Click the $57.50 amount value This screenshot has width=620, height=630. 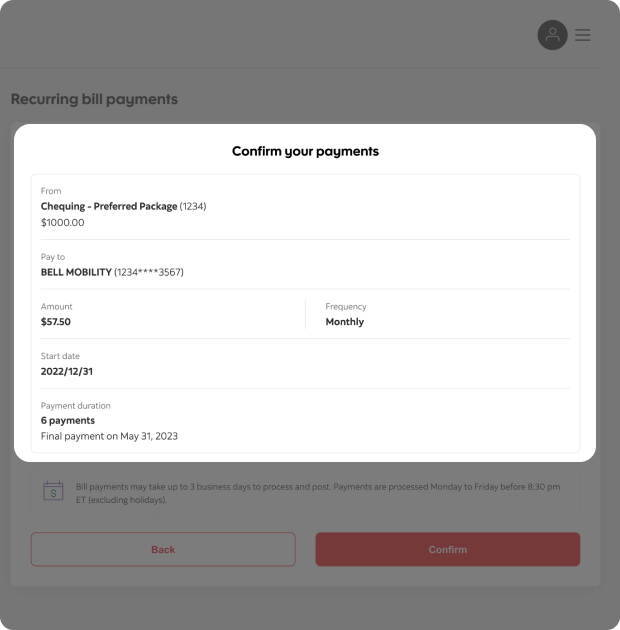pos(56,322)
